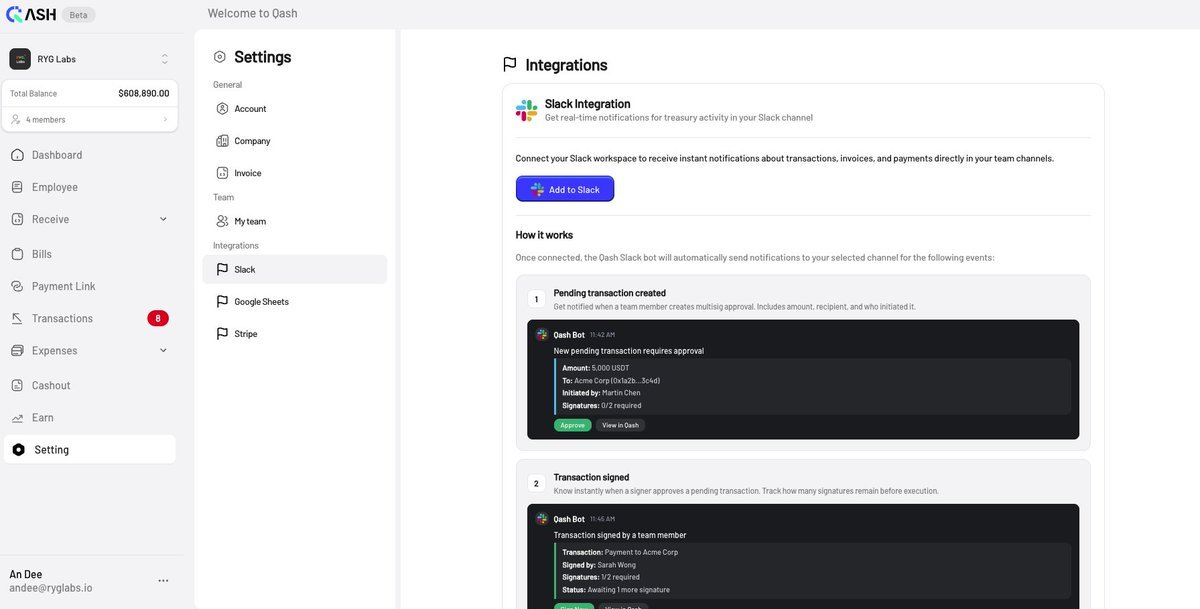This screenshot has width=1200, height=609.
Task: Open the Dashboard page
Action: pyautogui.click(x=57, y=155)
